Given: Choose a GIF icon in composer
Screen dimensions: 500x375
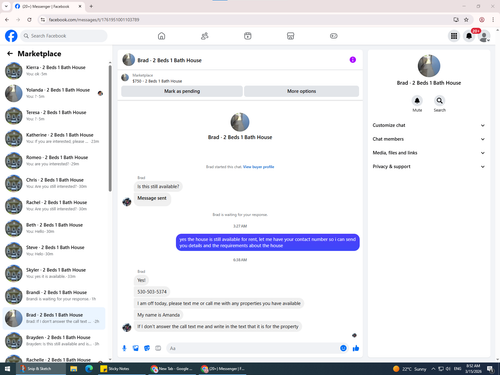Looking at the screenshot, I should [x=158, y=348].
